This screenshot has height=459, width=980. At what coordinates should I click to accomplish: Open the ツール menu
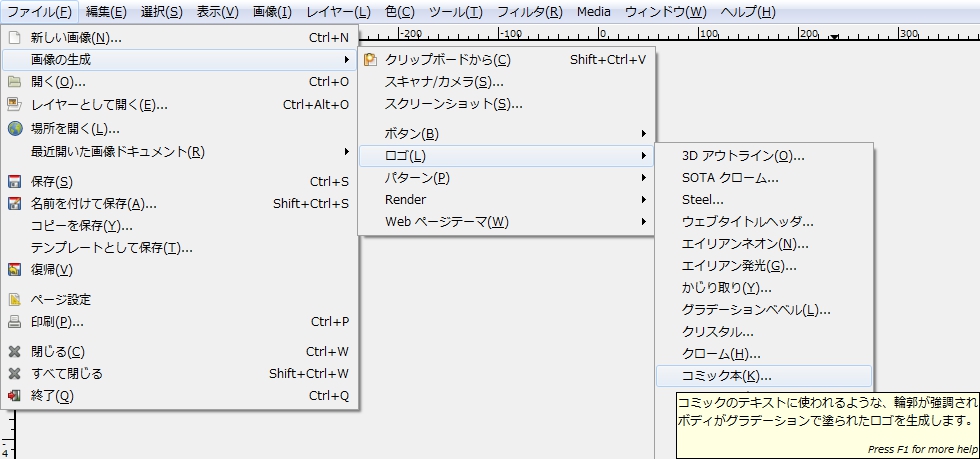(456, 12)
